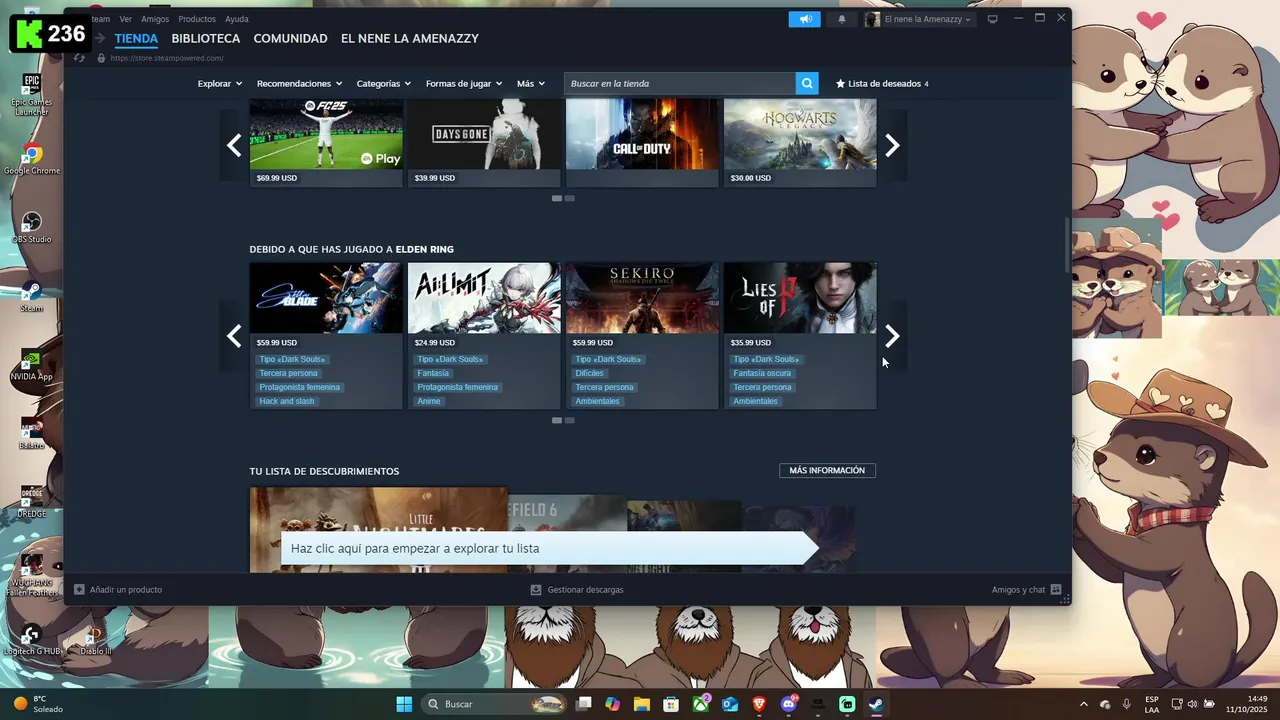Show hidden system tray icons
The height and width of the screenshot is (720, 1280).
[1083, 704]
